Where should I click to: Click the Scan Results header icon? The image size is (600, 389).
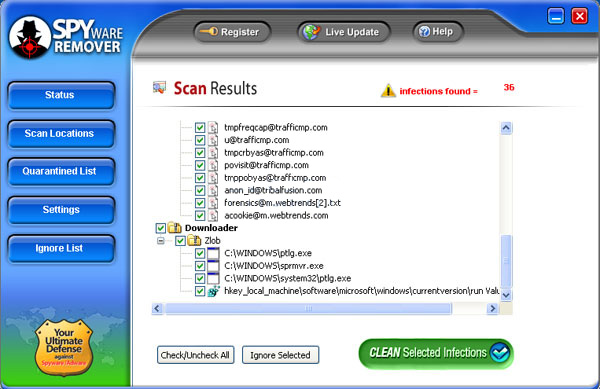160,87
